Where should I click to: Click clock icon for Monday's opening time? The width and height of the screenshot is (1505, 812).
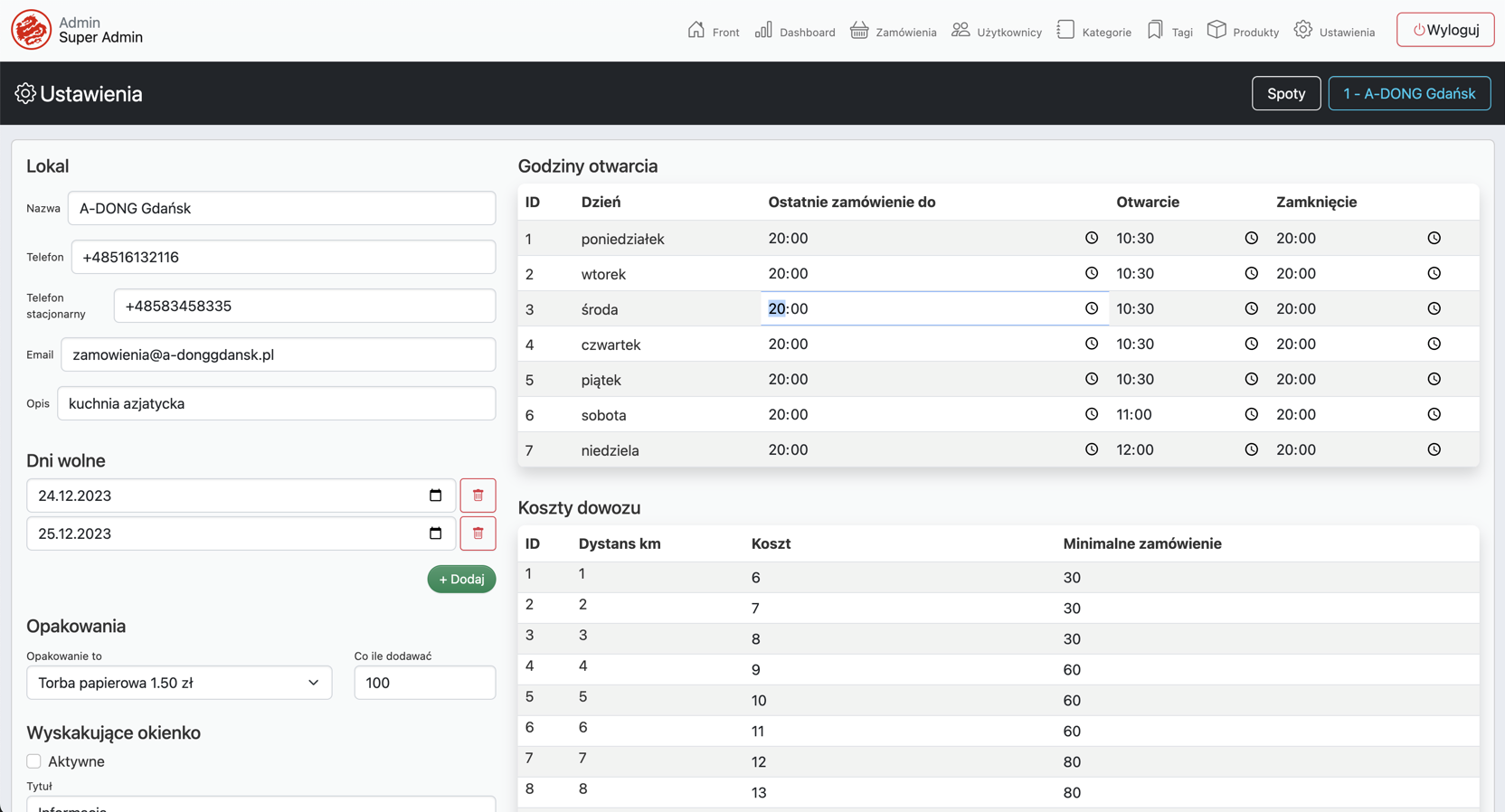coord(1251,238)
